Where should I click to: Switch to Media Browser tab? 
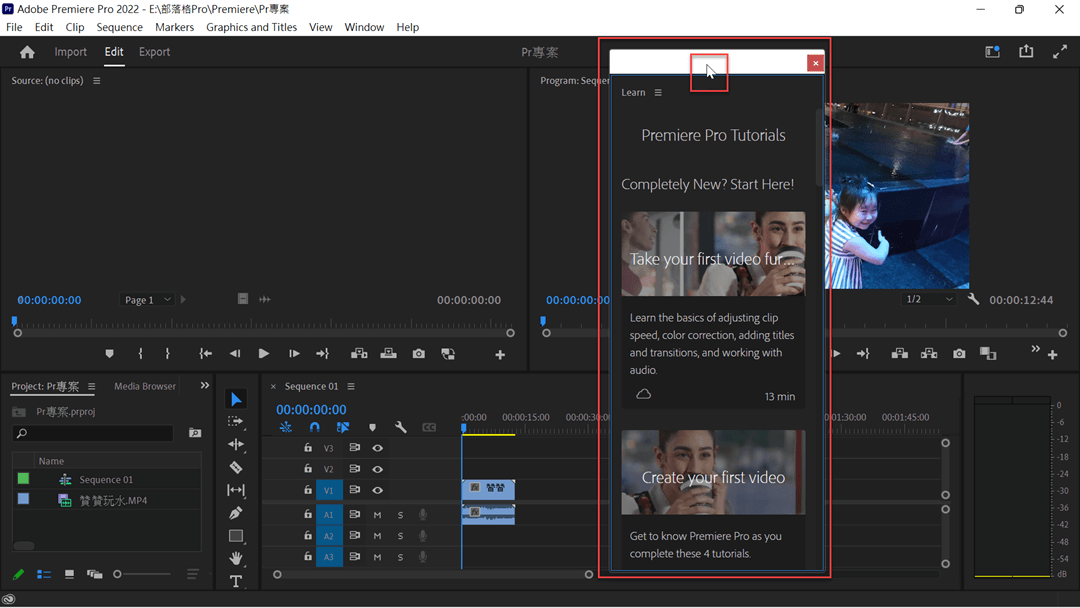click(x=145, y=386)
